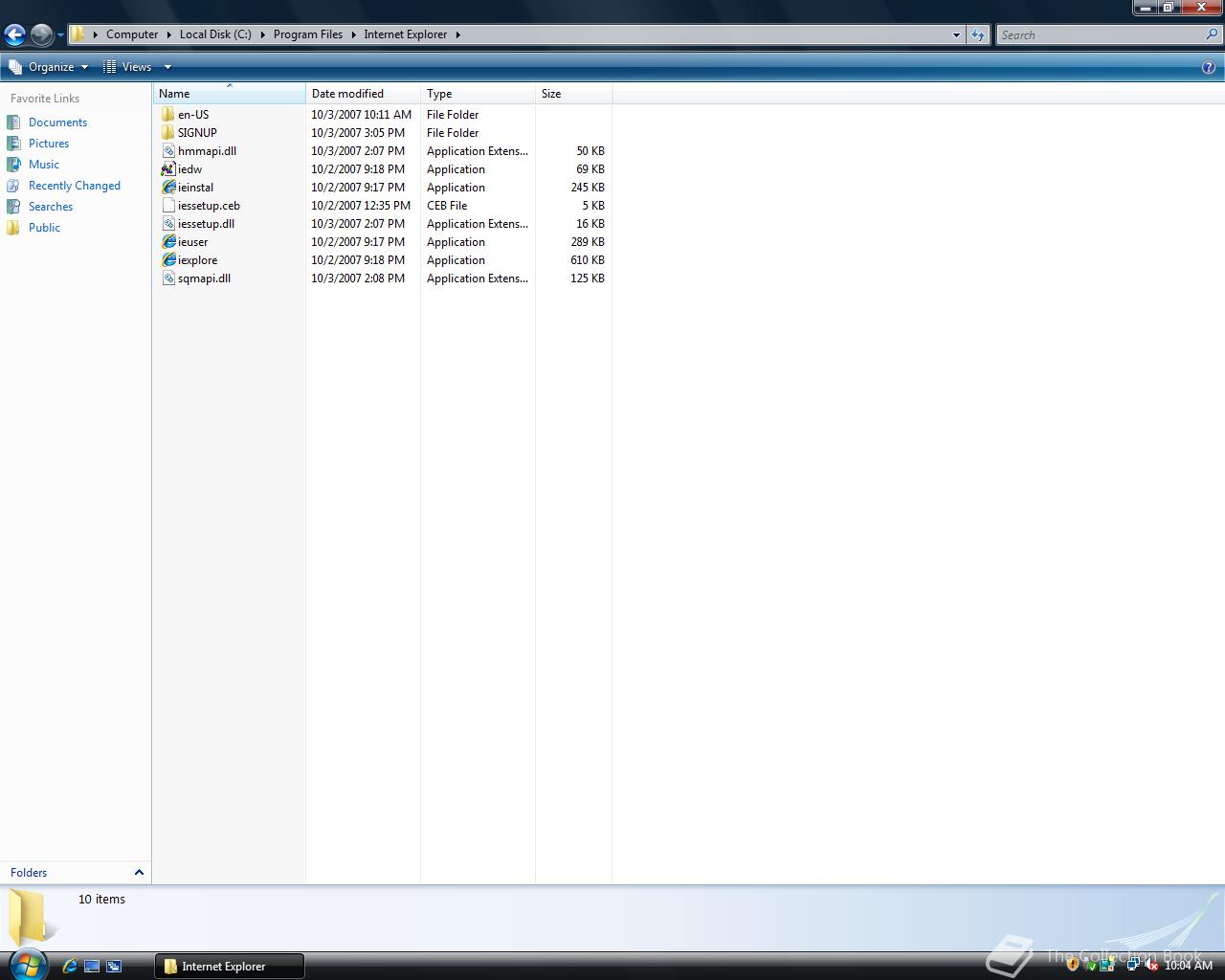
Task: Click Internet Explorer taskbar button
Action: point(230,966)
